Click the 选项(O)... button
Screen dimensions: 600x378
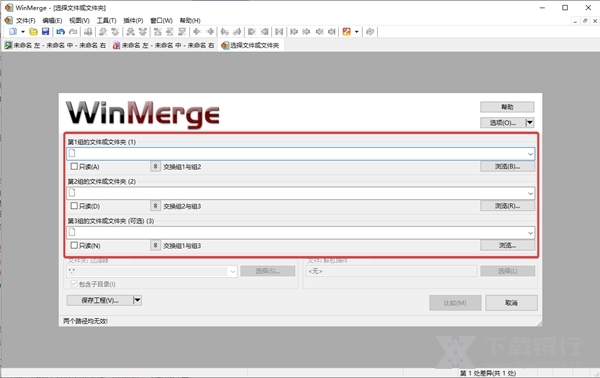click(x=503, y=122)
